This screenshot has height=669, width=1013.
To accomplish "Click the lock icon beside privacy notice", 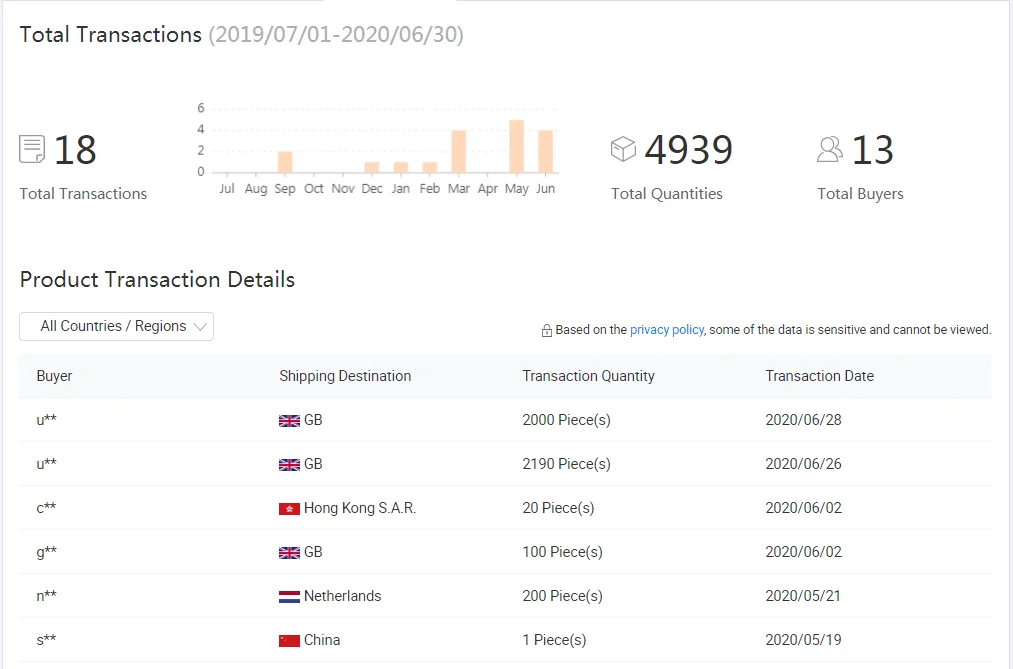I will click(547, 330).
